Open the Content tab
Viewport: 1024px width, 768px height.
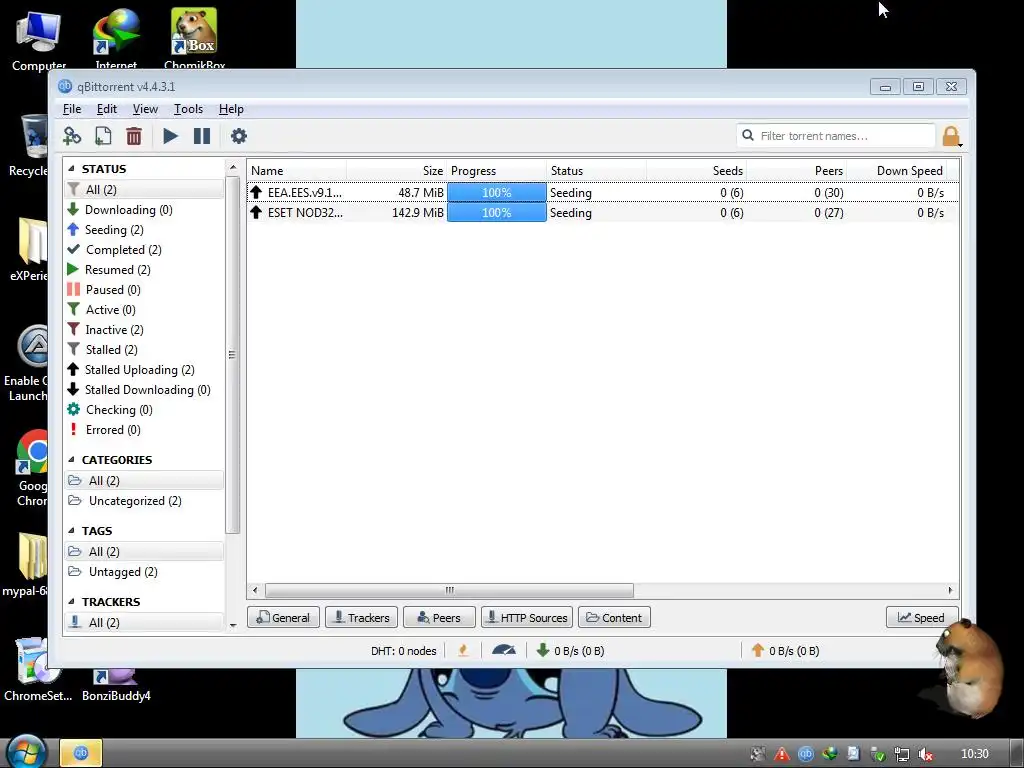point(614,618)
